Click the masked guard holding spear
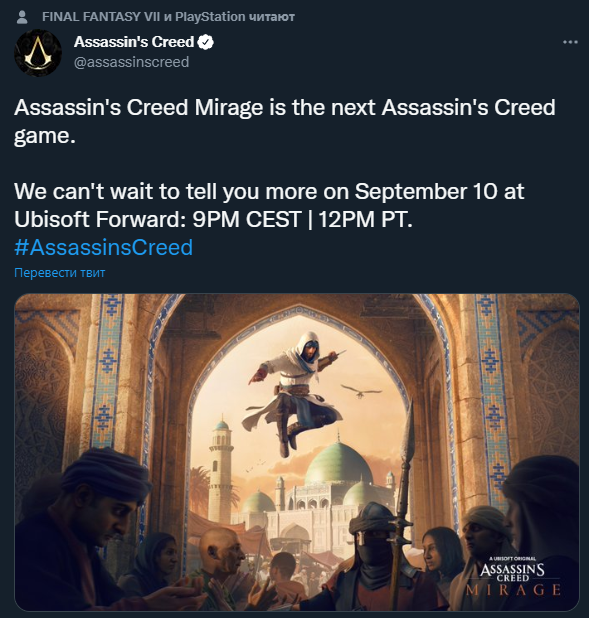This screenshot has width=589, height=618. point(377,556)
